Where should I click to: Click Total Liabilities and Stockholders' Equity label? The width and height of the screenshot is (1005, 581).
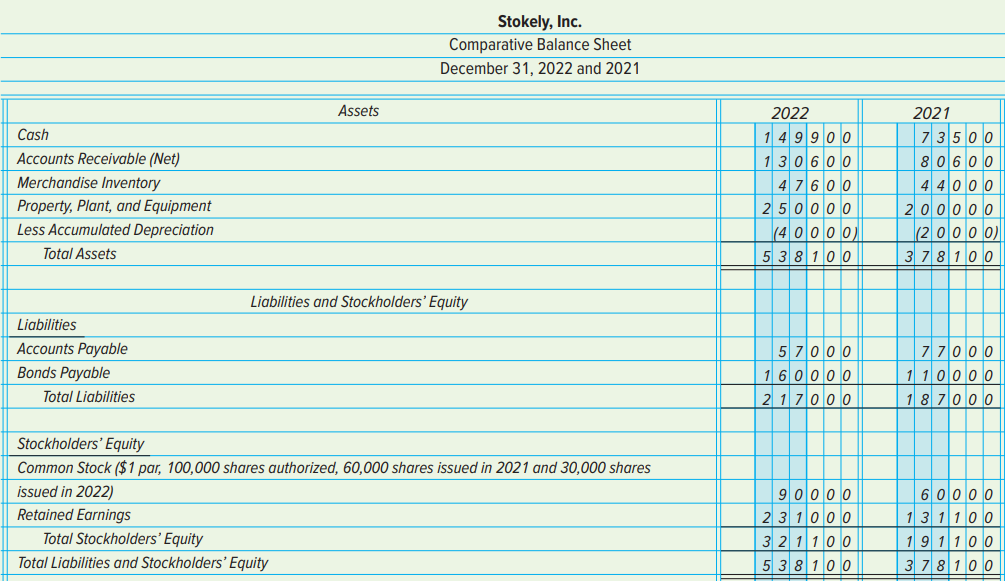143,563
